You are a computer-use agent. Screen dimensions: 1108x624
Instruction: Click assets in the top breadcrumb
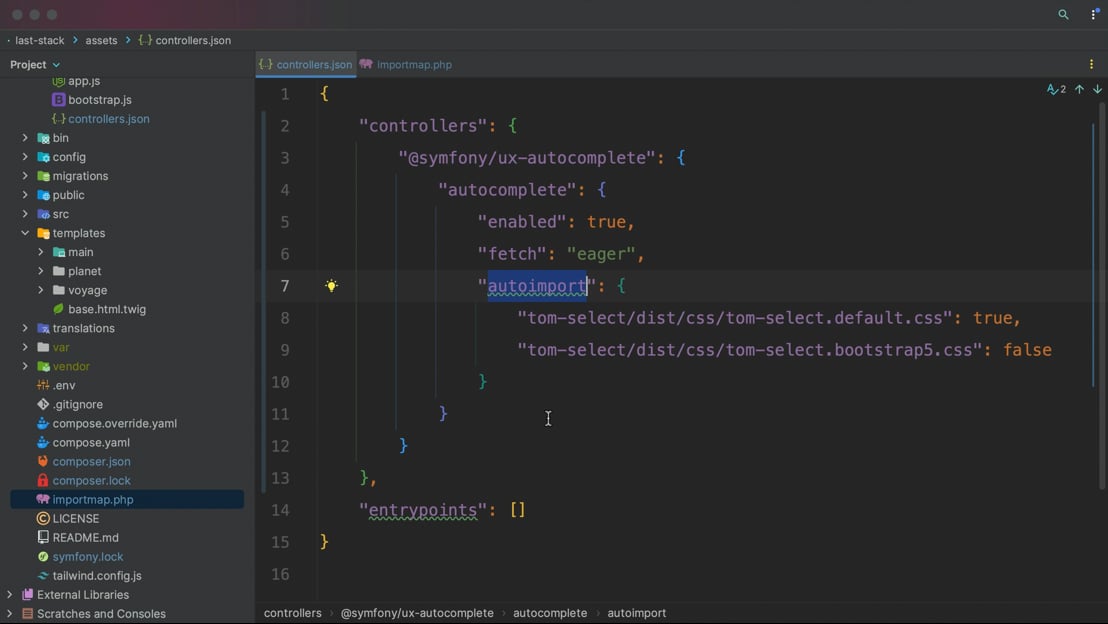[x=101, y=40]
